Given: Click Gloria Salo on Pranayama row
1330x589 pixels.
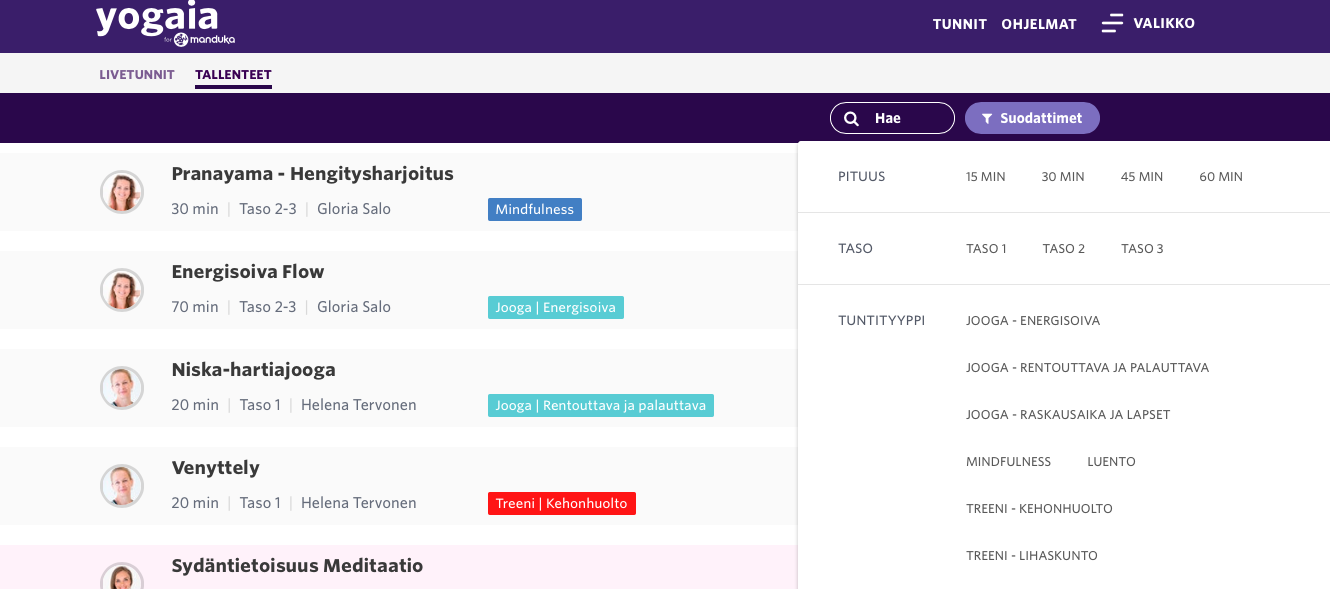Looking at the screenshot, I should click(x=354, y=209).
